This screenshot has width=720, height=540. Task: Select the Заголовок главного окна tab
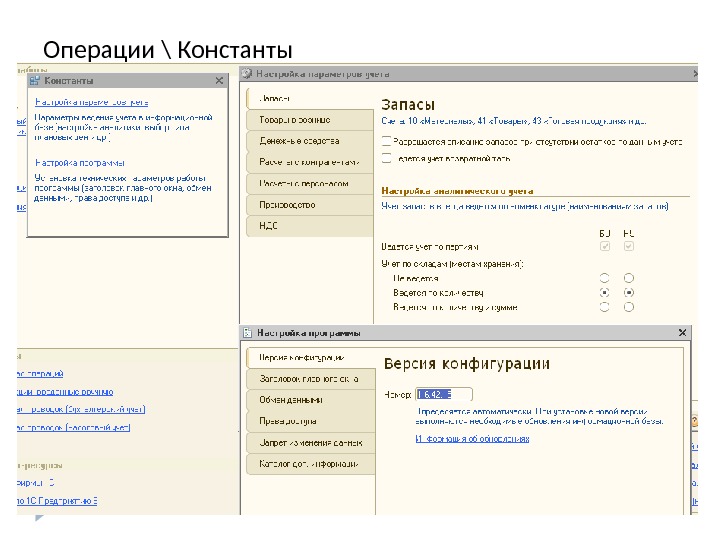click(x=311, y=379)
